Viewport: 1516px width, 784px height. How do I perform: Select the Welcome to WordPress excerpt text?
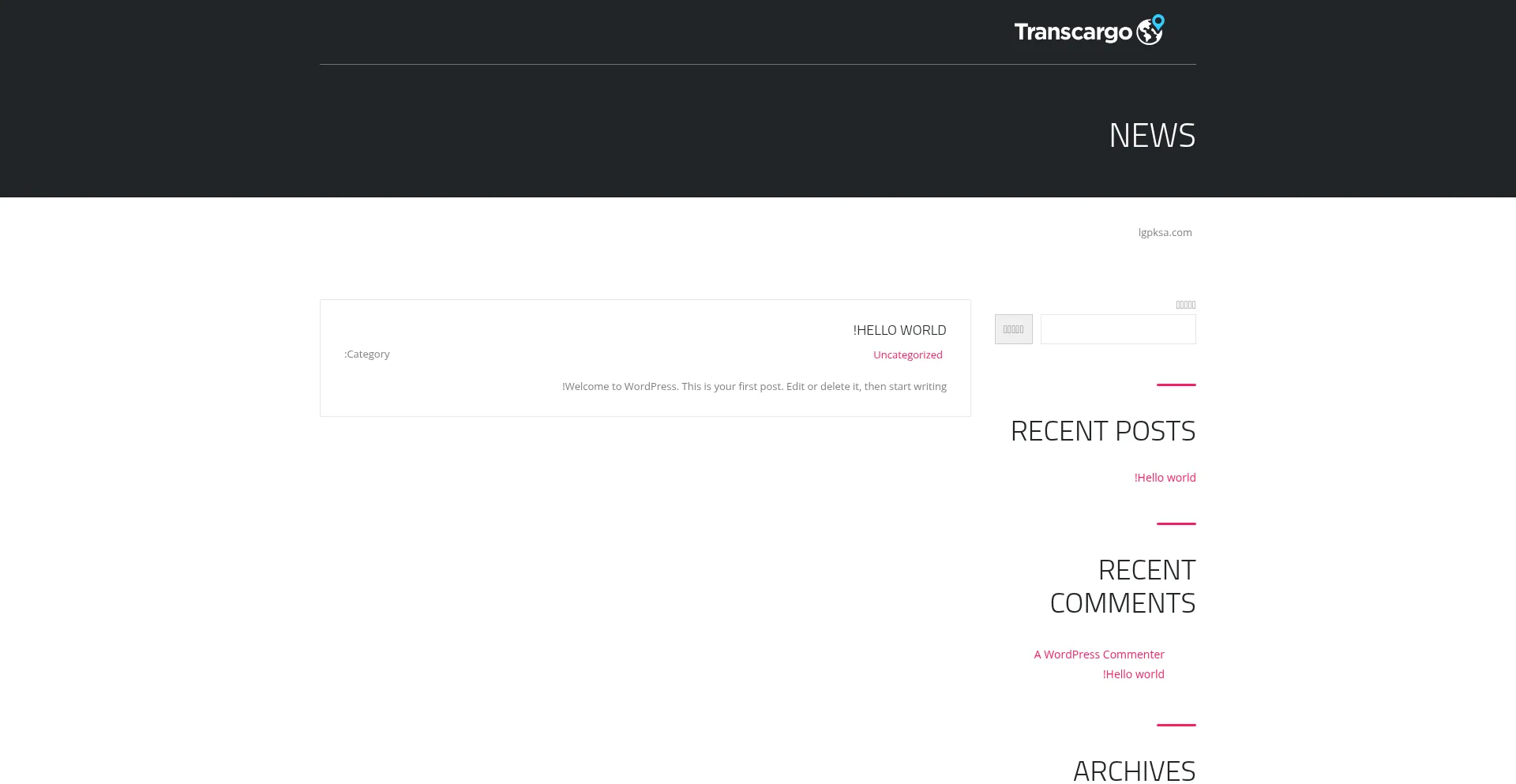coord(754,386)
